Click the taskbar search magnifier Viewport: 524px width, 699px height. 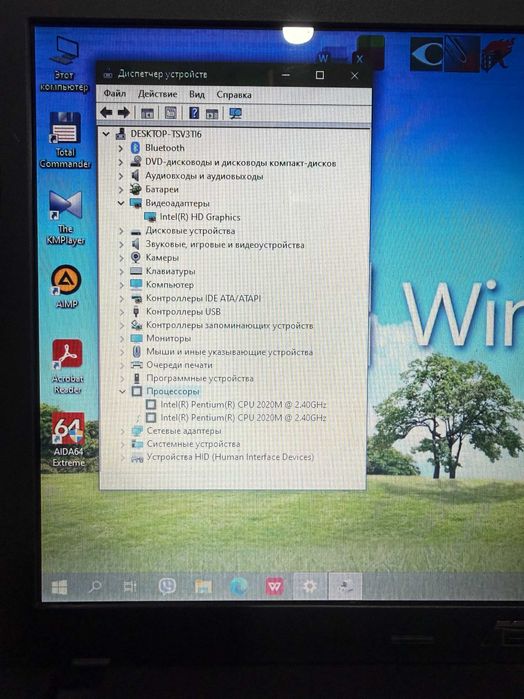95,587
